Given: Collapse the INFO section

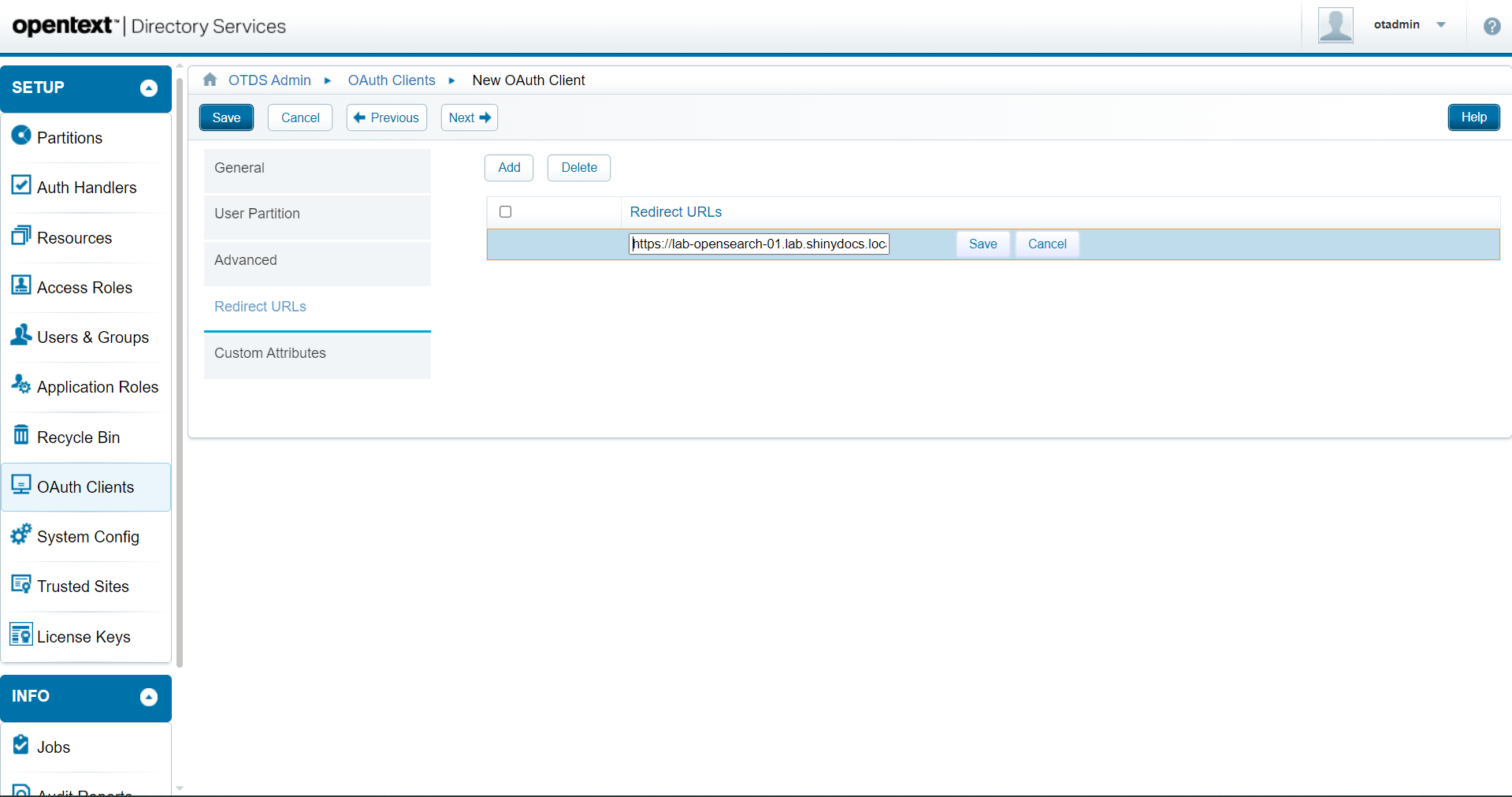Looking at the screenshot, I should click(x=149, y=697).
